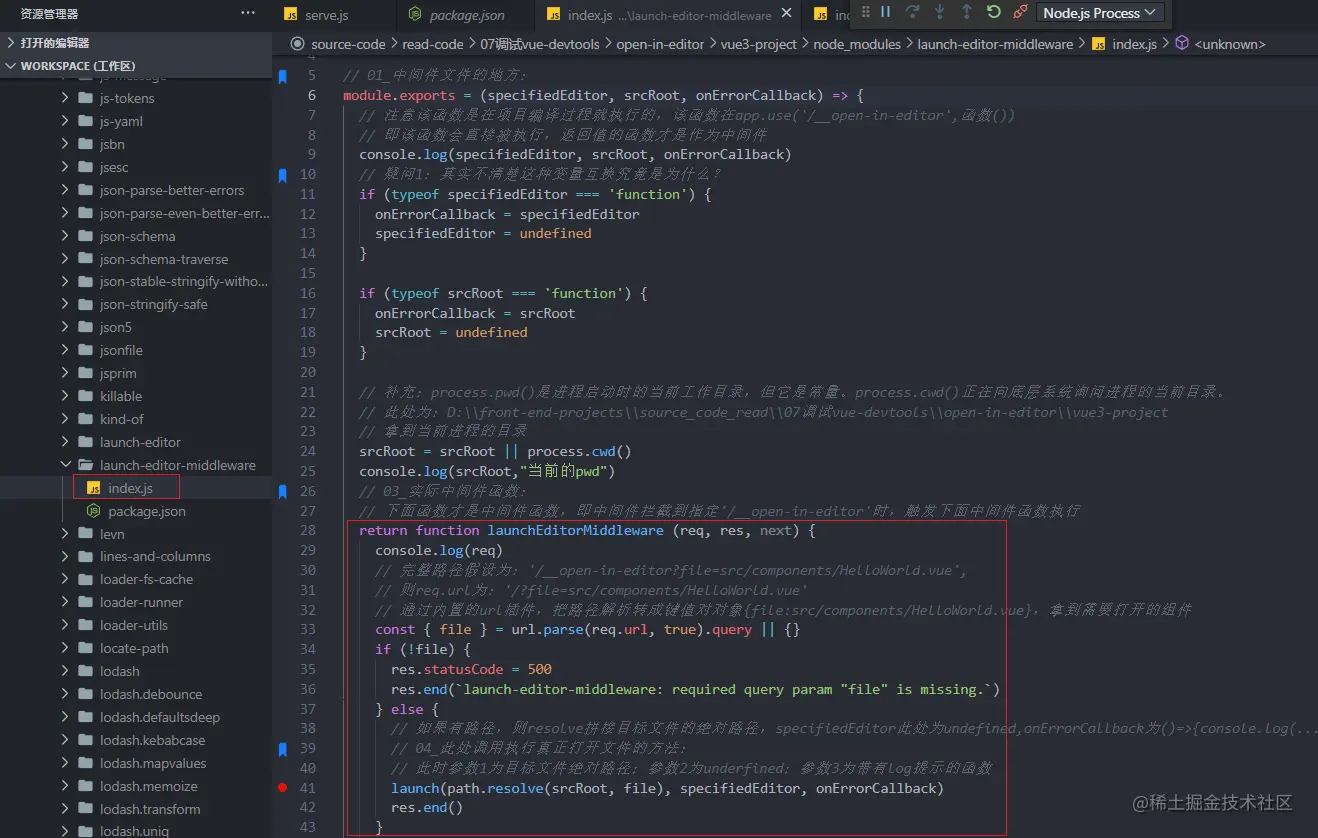This screenshot has height=838, width=1318.
Task: Click the unknown symbol breadcrumb label
Action: click(x=1229, y=44)
